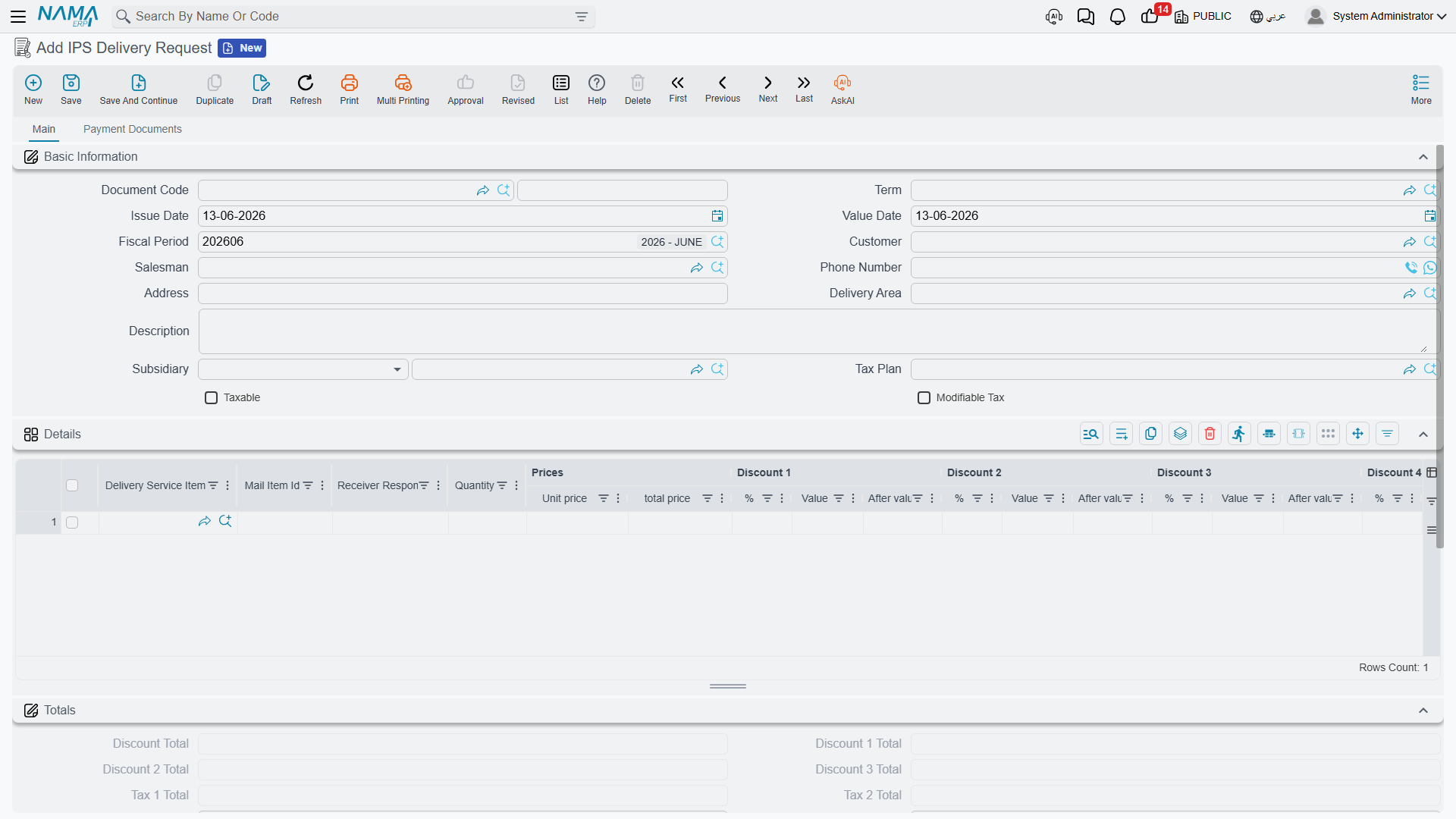
Task: Click in the Search By Name Or Code field
Action: [x=353, y=17]
